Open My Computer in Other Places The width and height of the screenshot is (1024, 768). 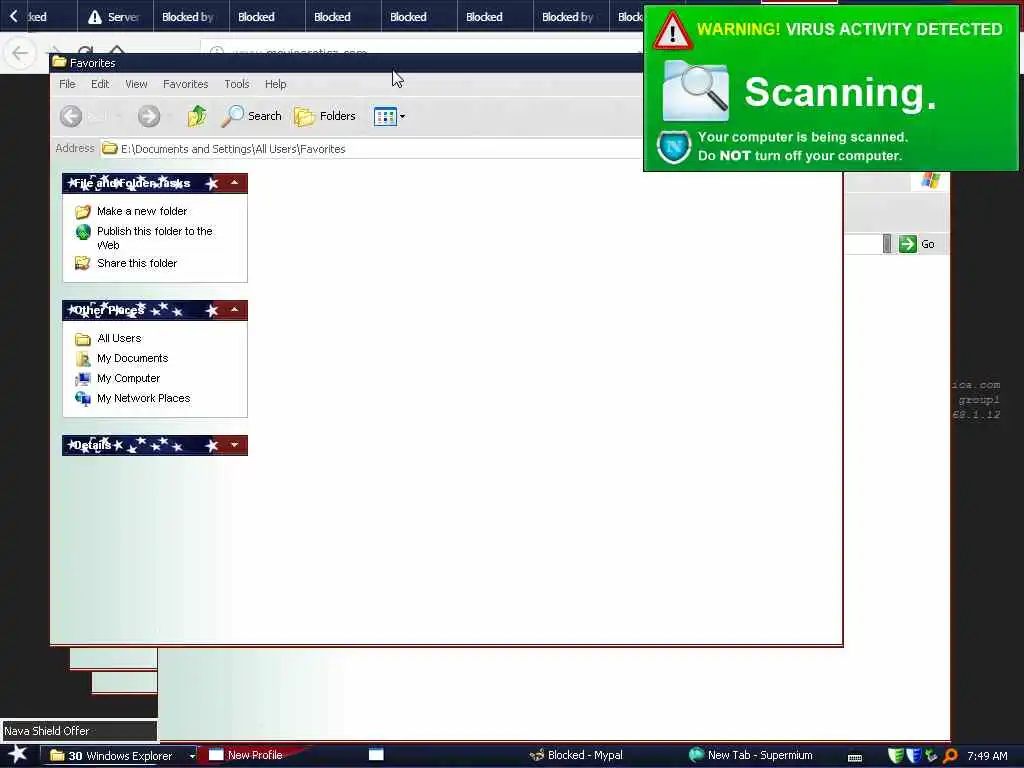[x=129, y=378]
